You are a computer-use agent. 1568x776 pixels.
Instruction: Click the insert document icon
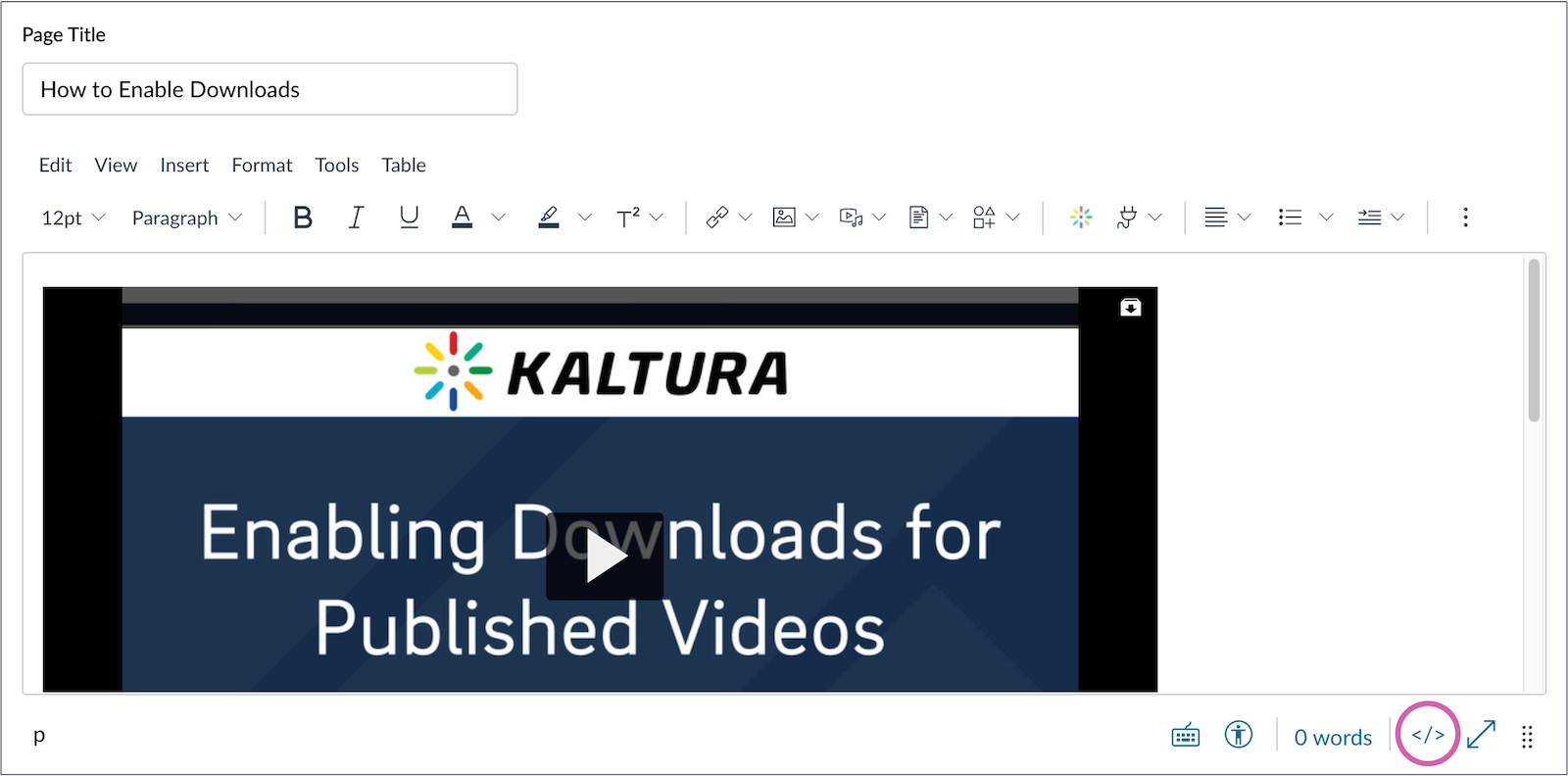918,218
